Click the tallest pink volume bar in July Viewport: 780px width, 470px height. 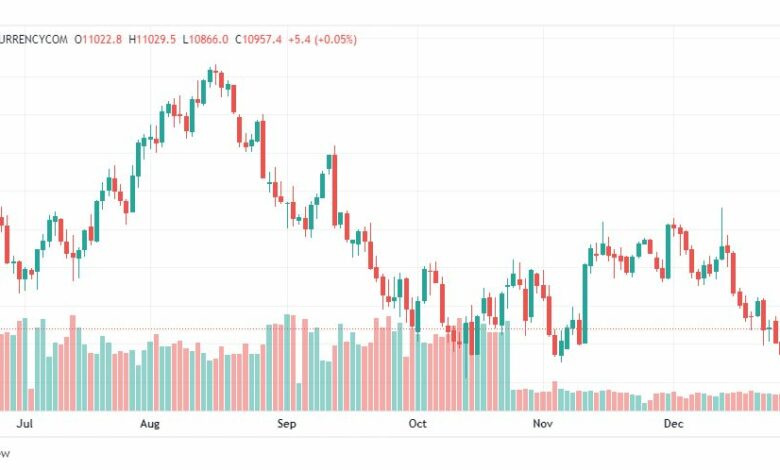pyautogui.click(x=73, y=363)
